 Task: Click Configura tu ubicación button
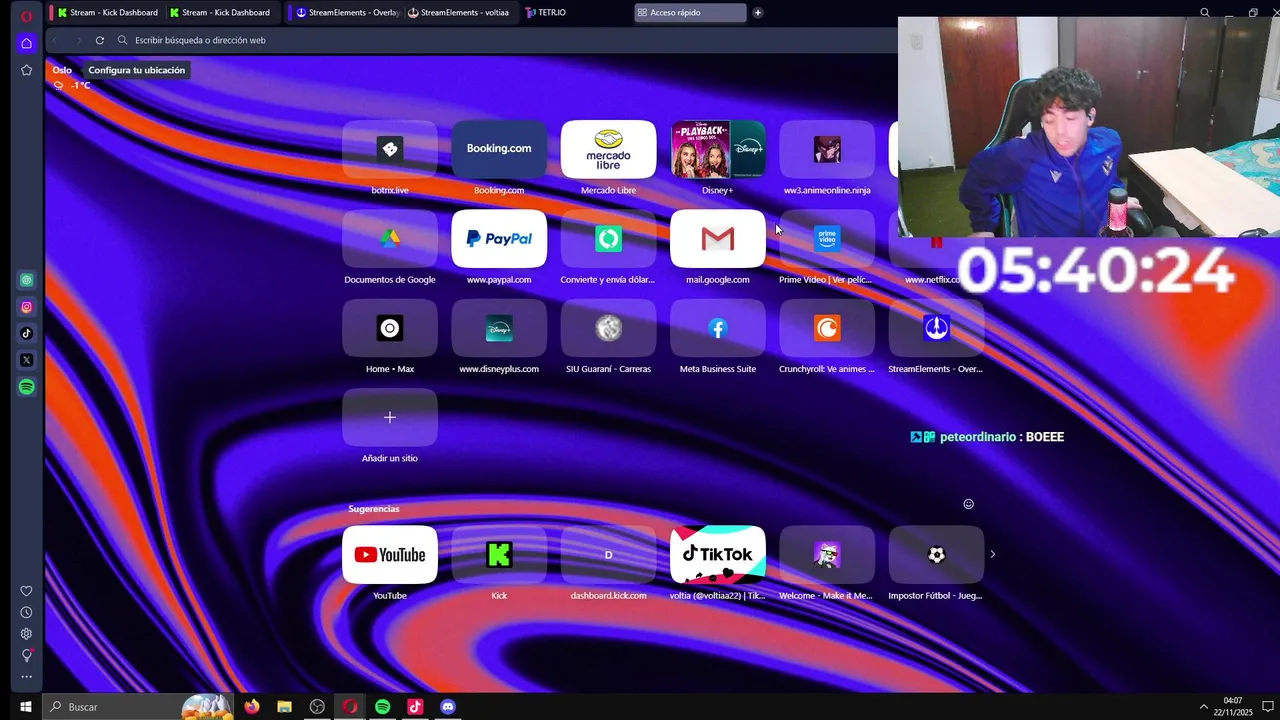137,70
